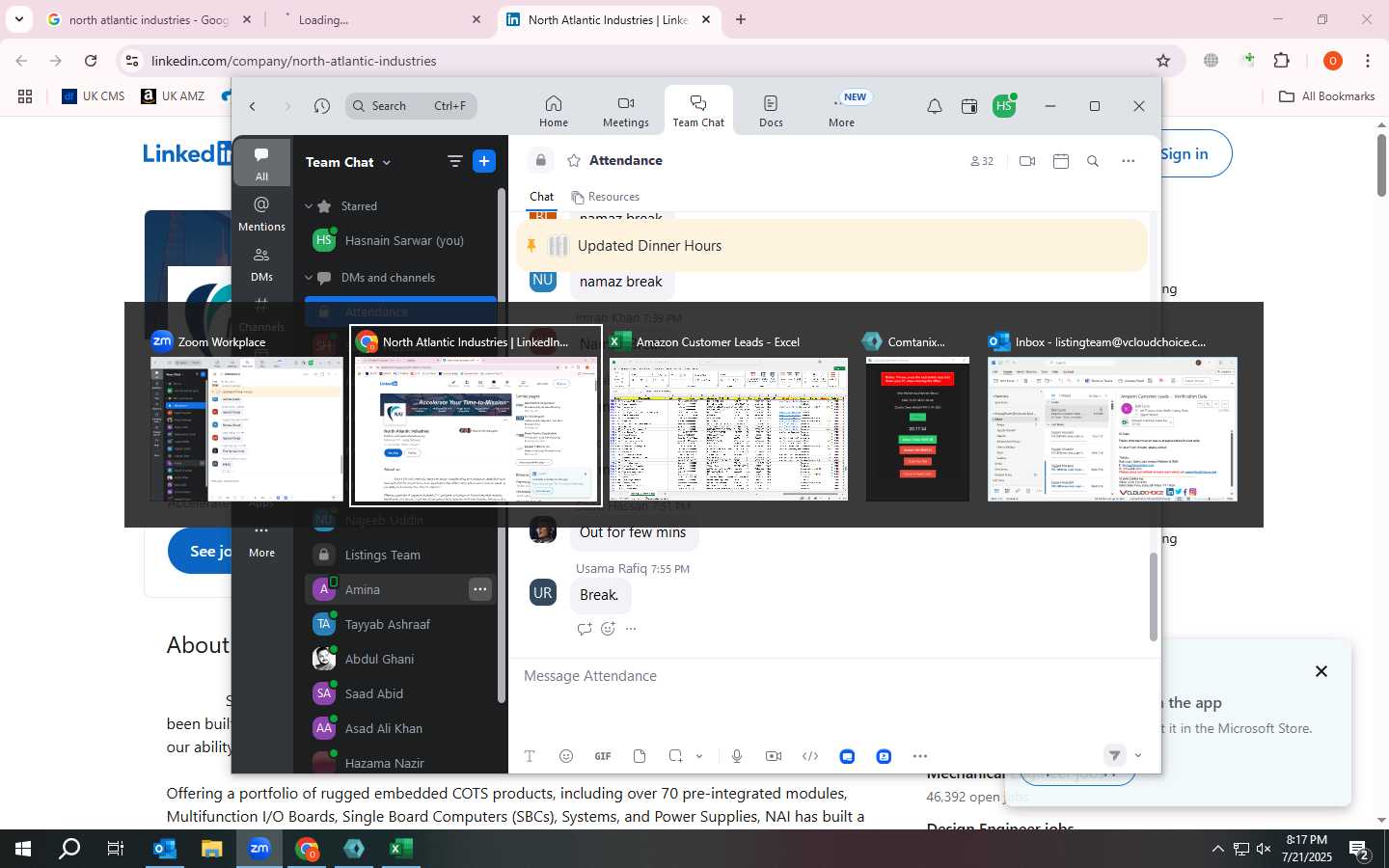
Task: Open DMs in the Zoom sidebar
Action: (x=261, y=263)
